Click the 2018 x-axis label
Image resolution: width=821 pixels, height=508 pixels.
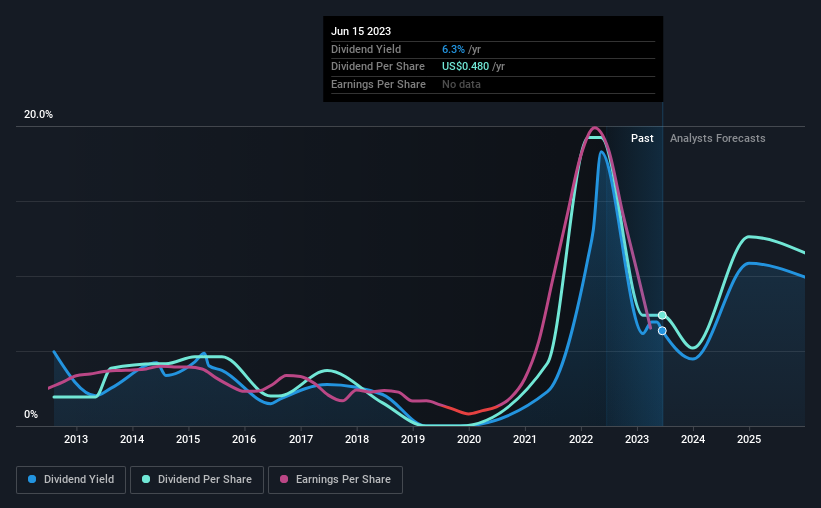(357, 439)
